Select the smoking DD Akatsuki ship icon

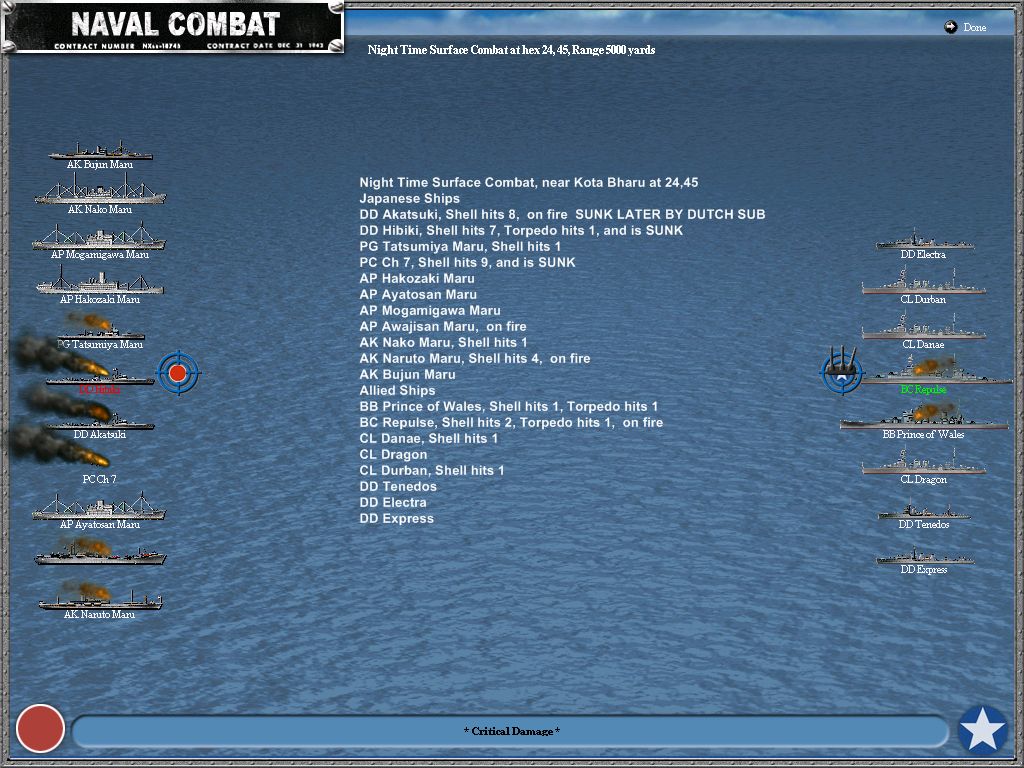[100, 421]
